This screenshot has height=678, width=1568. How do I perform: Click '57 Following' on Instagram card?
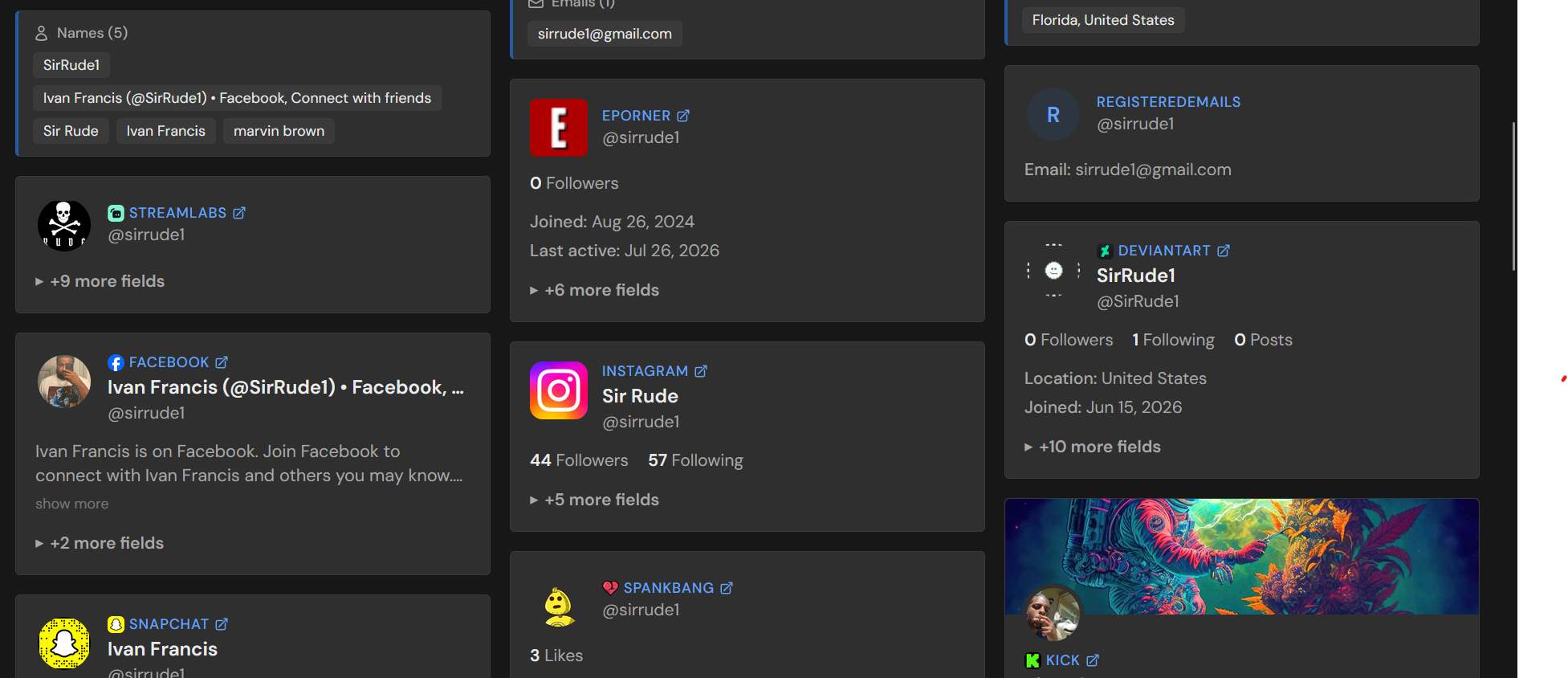pos(695,460)
